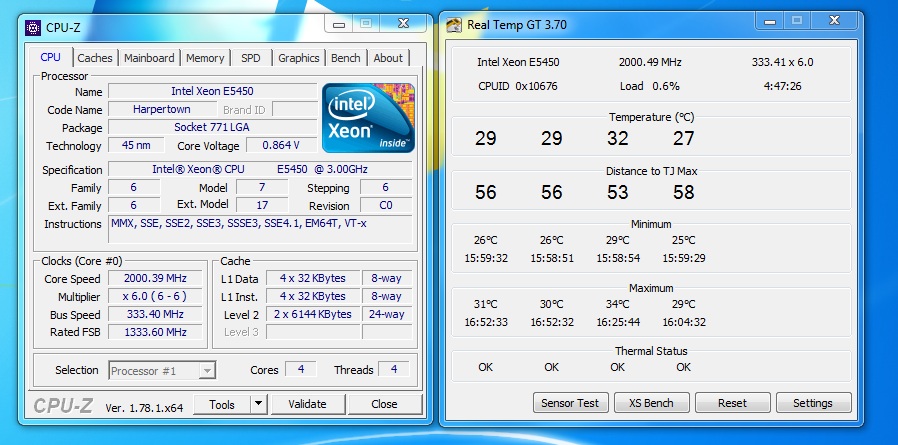The height and width of the screenshot is (445, 898).
Task: Expand the Tools dropdown arrow
Action: (x=259, y=404)
